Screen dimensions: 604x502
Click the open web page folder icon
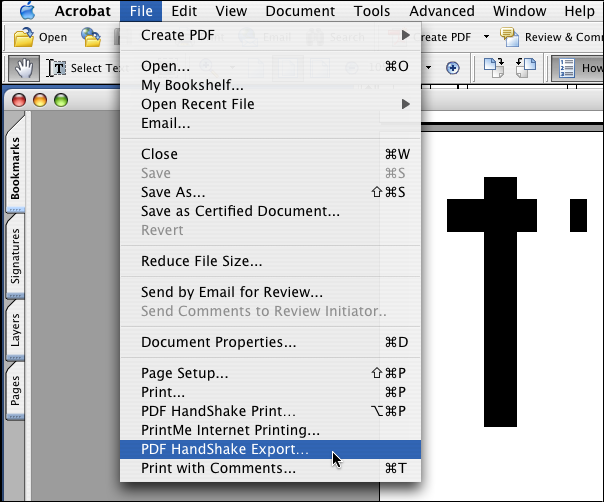[91, 37]
